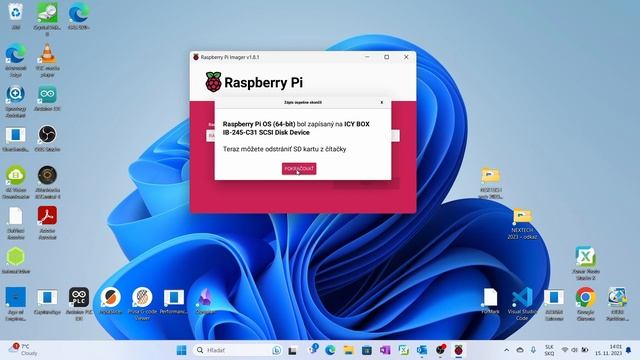Open Outlook from the taskbar

(x=422, y=350)
